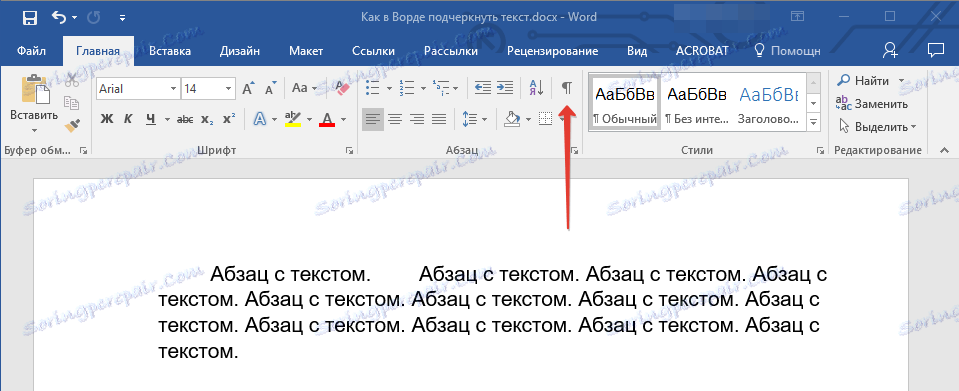
Task: Toggle strikethrough abc formatting
Action: tap(185, 119)
